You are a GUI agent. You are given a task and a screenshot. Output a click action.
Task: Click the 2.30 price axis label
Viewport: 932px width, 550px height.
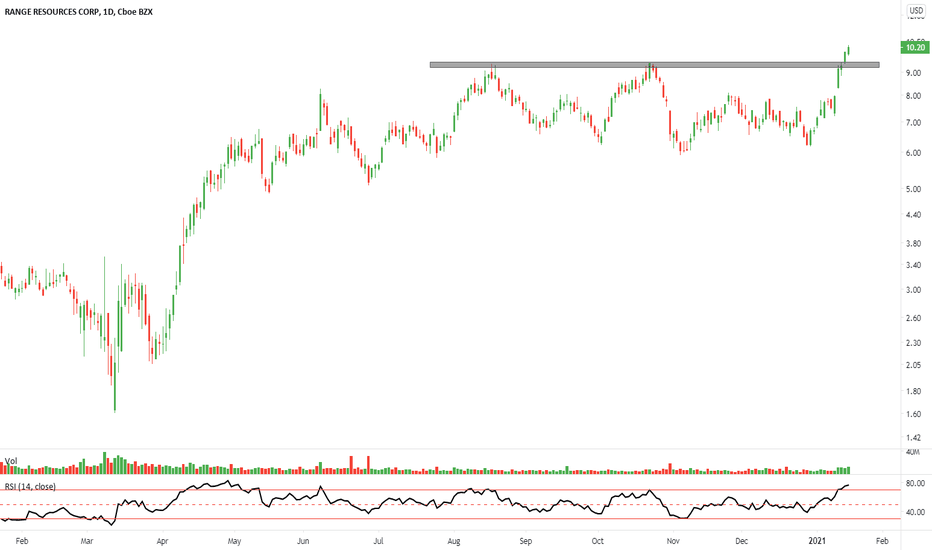[x=914, y=343]
